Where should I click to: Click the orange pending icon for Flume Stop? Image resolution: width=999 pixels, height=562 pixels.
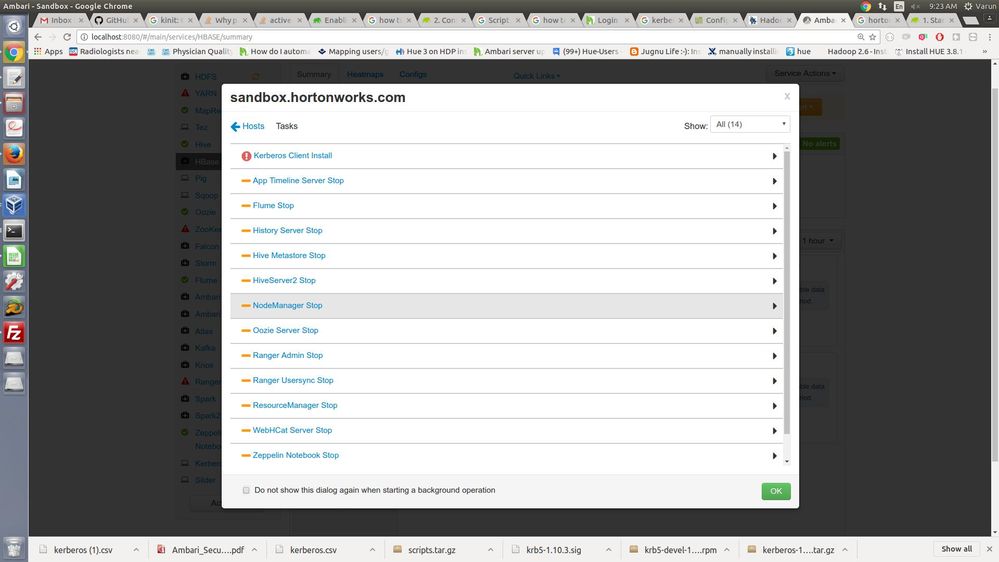coord(246,206)
